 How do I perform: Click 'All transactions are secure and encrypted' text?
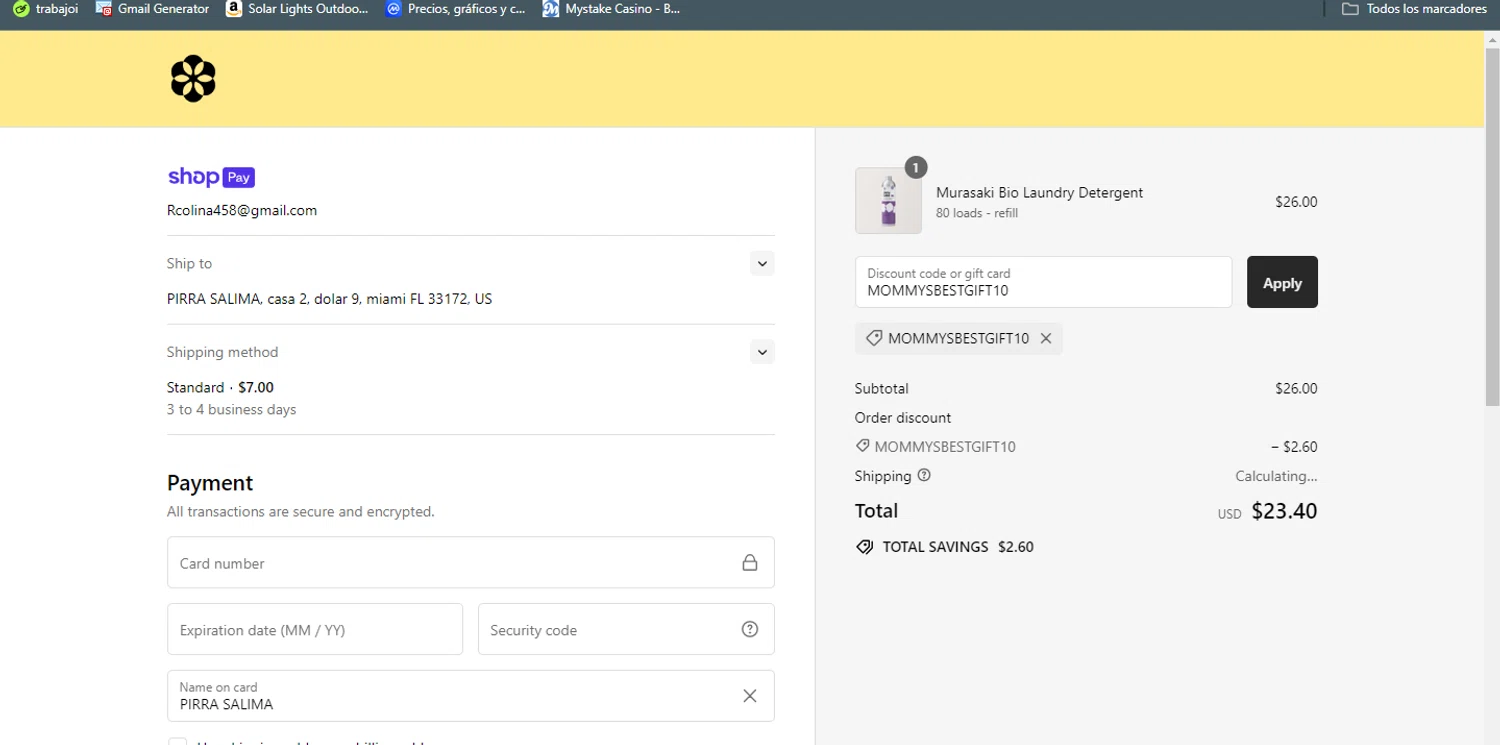pos(301,512)
